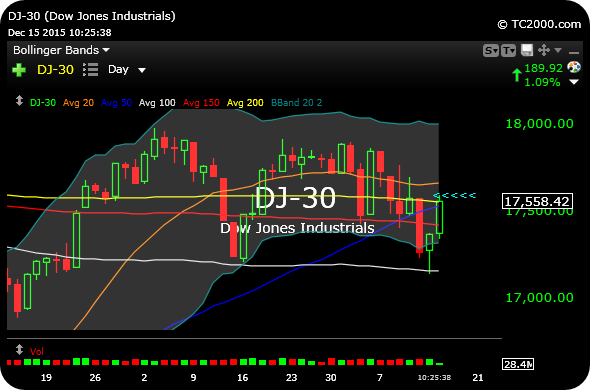The width and height of the screenshot is (590, 390).
Task: Click the green up arrow price indicator
Action: coord(517,75)
